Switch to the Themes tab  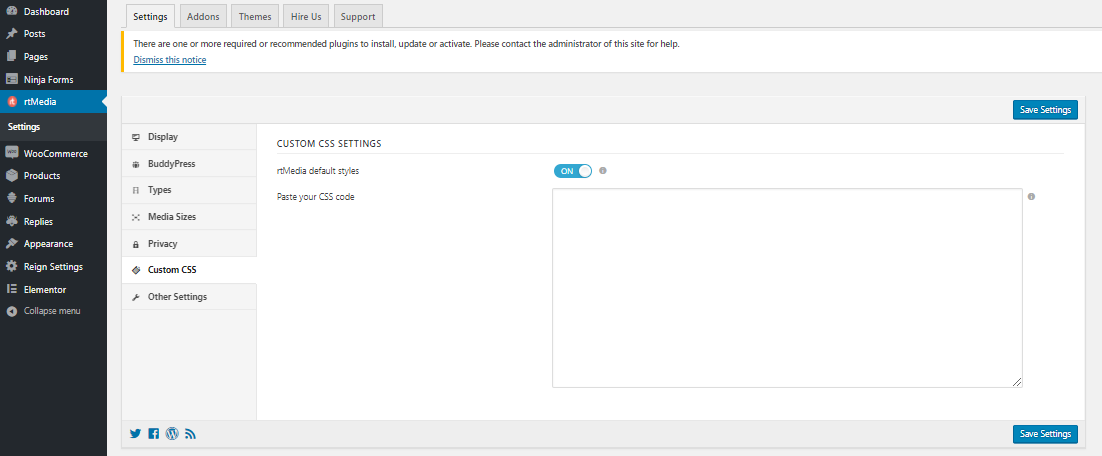(255, 16)
